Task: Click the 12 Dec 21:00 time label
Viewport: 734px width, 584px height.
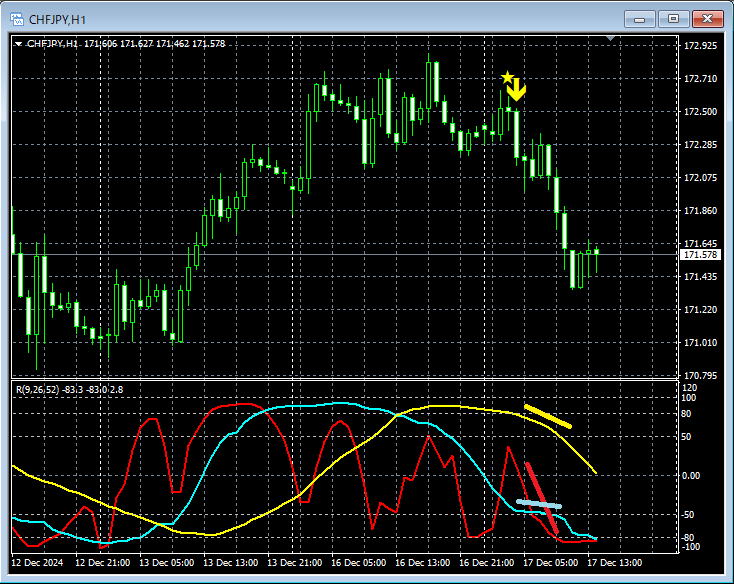Action: (103, 562)
